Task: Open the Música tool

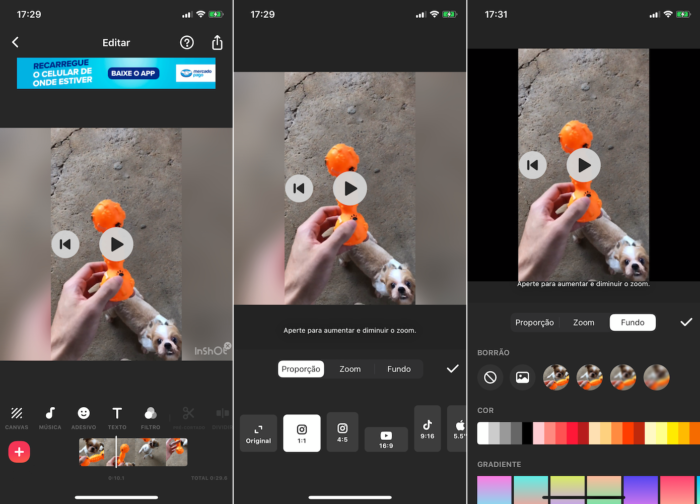Action: [x=50, y=417]
